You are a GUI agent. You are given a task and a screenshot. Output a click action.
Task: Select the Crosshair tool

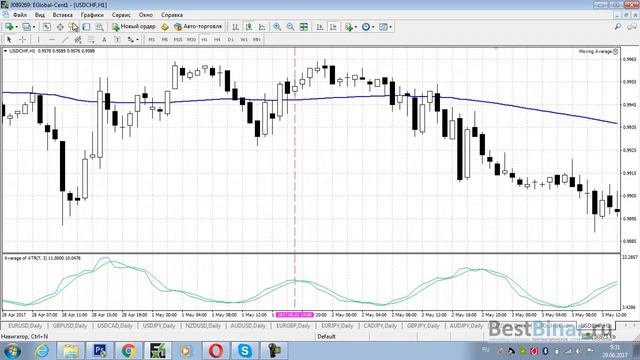[23, 40]
